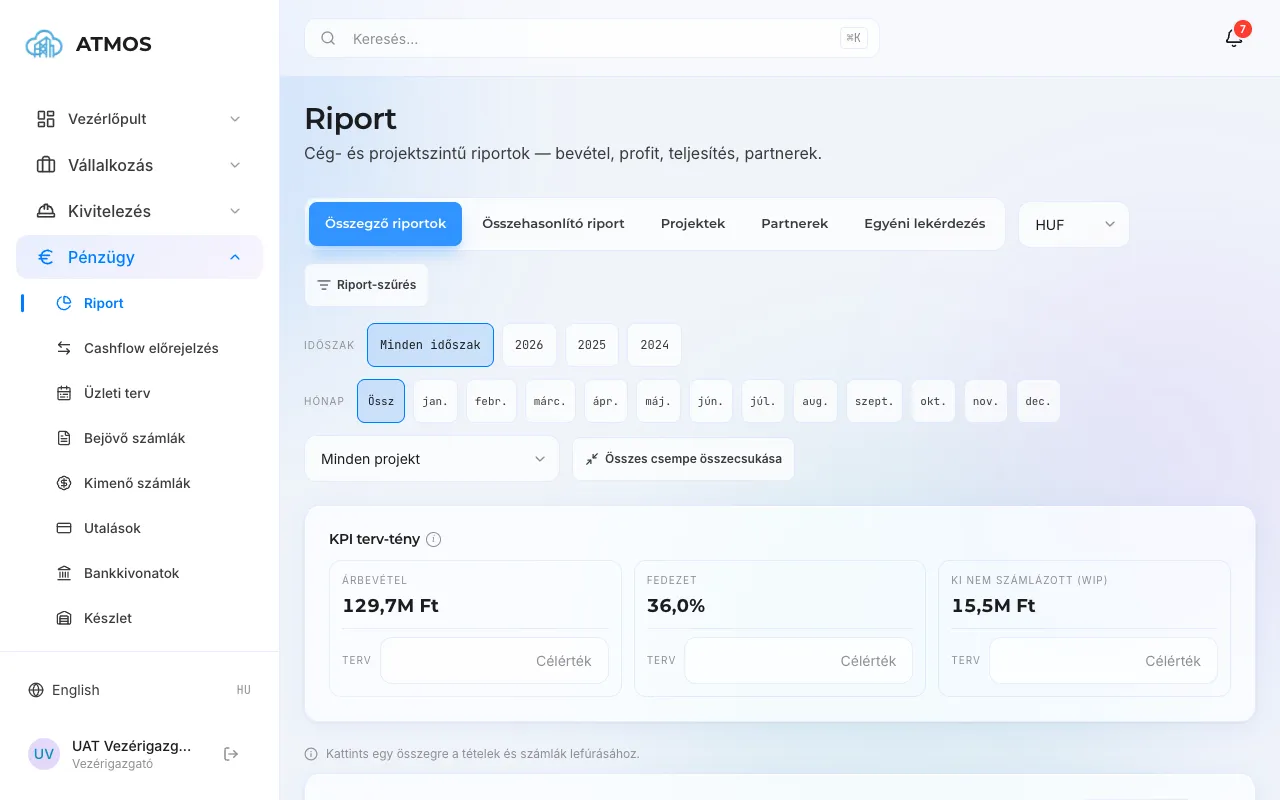This screenshot has width=1280, height=800.
Task: Click the Kimenő számlák dollar icon
Action: 64,483
